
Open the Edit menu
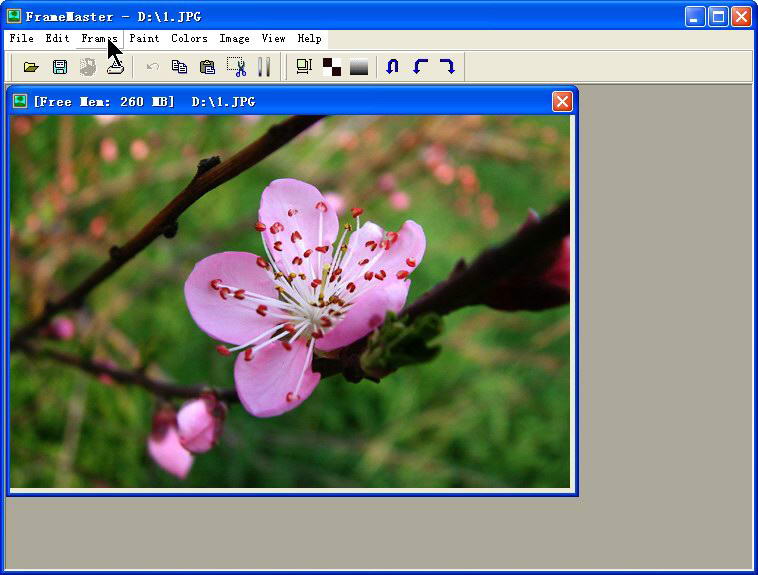click(x=57, y=39)
